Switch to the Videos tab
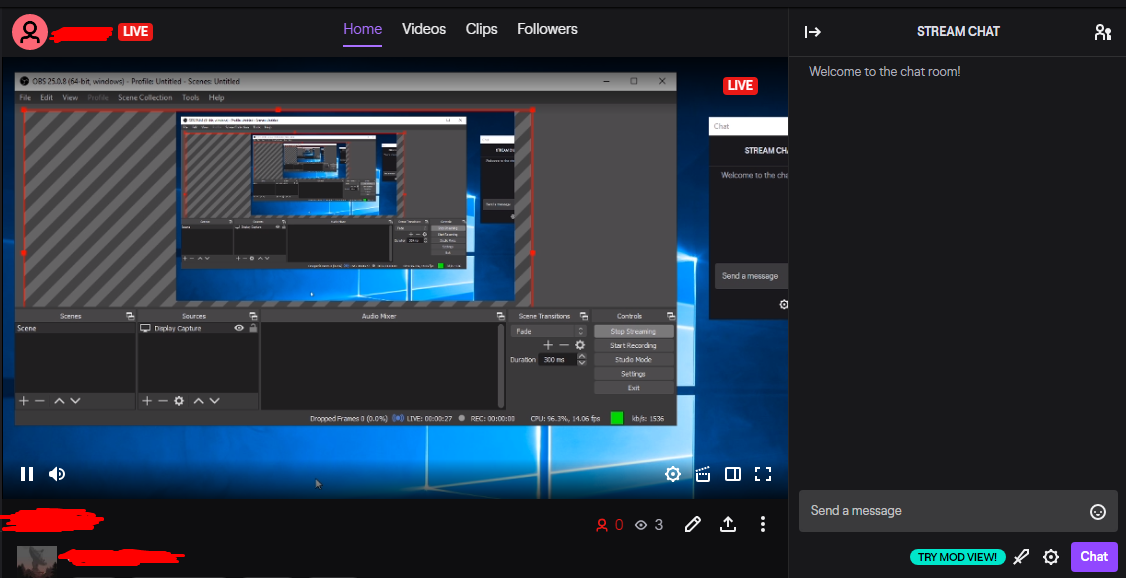This screenshot has width=1126, height=578. [x=424, y=29]
